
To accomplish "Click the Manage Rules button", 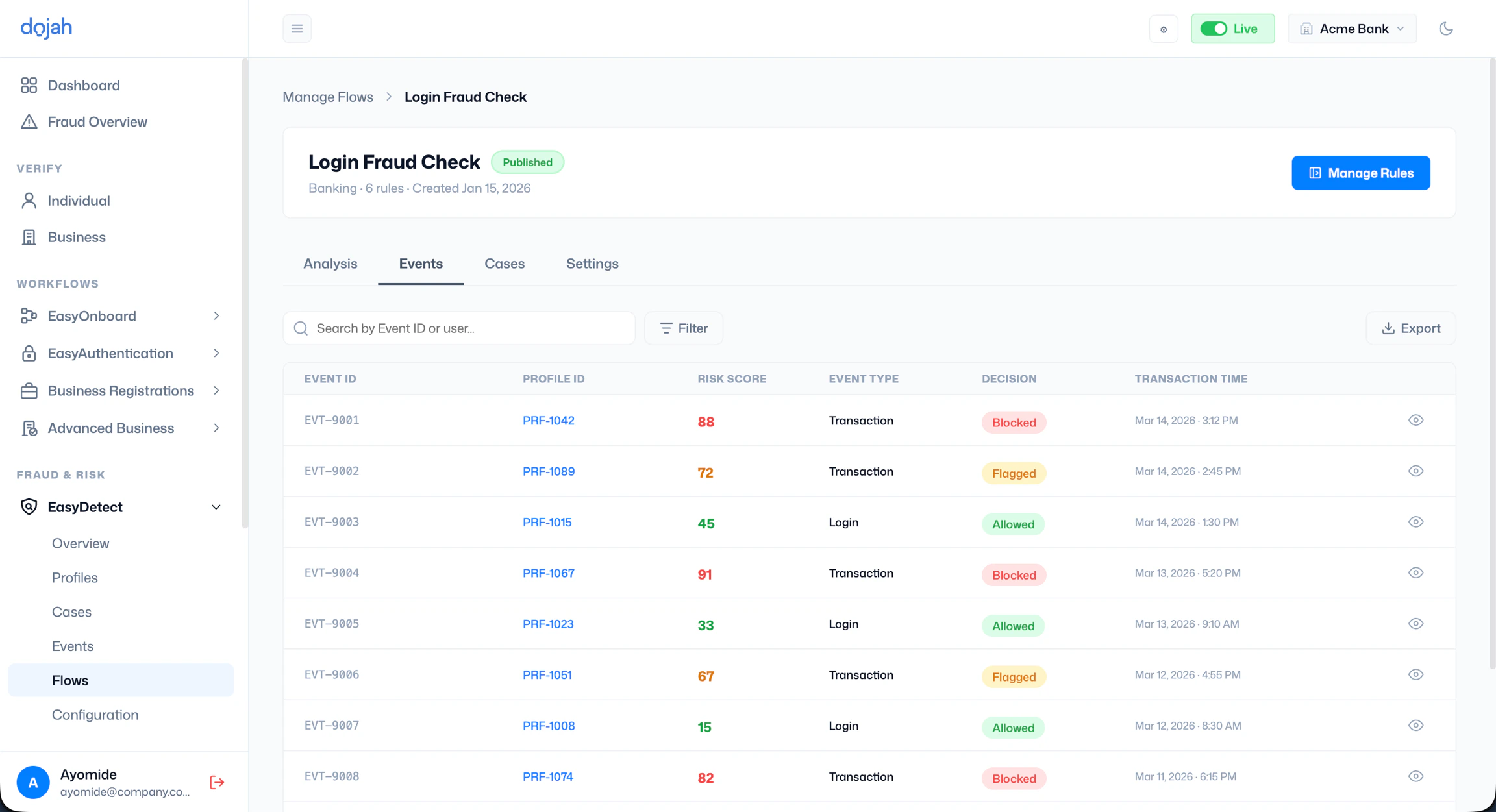I will [x=1360, y=173].
